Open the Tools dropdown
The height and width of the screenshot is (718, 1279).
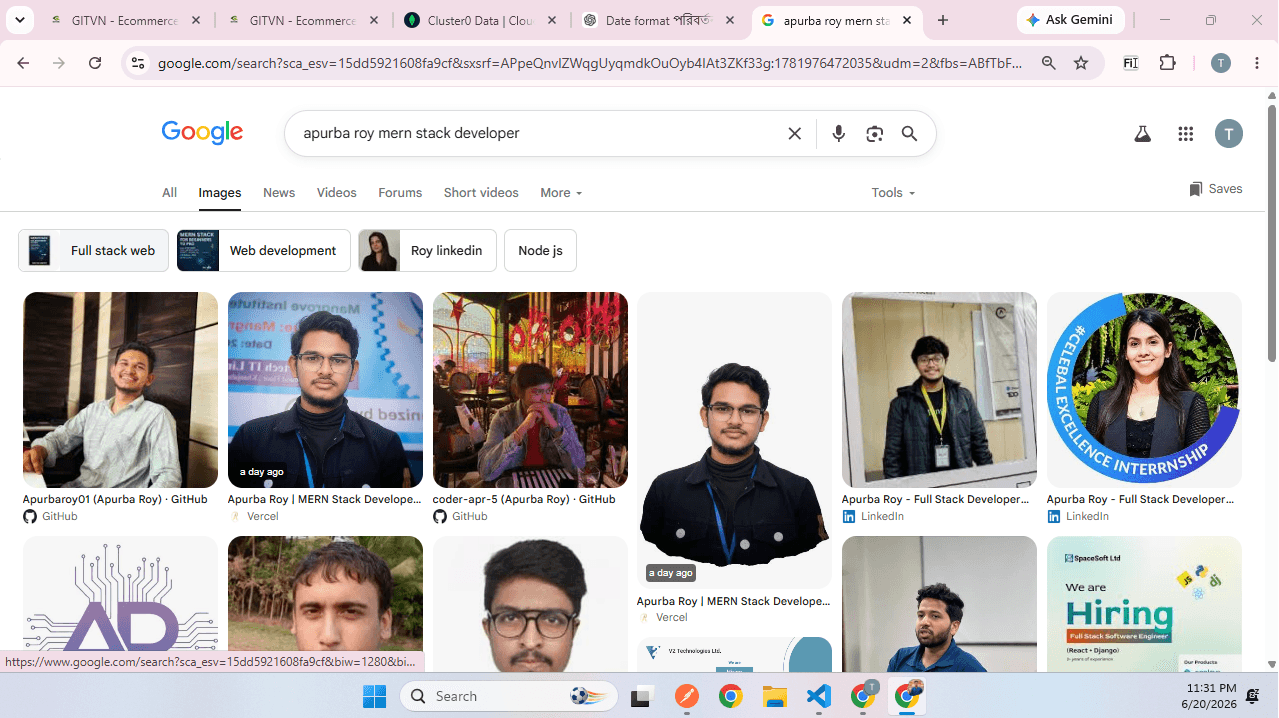[893, 193]
